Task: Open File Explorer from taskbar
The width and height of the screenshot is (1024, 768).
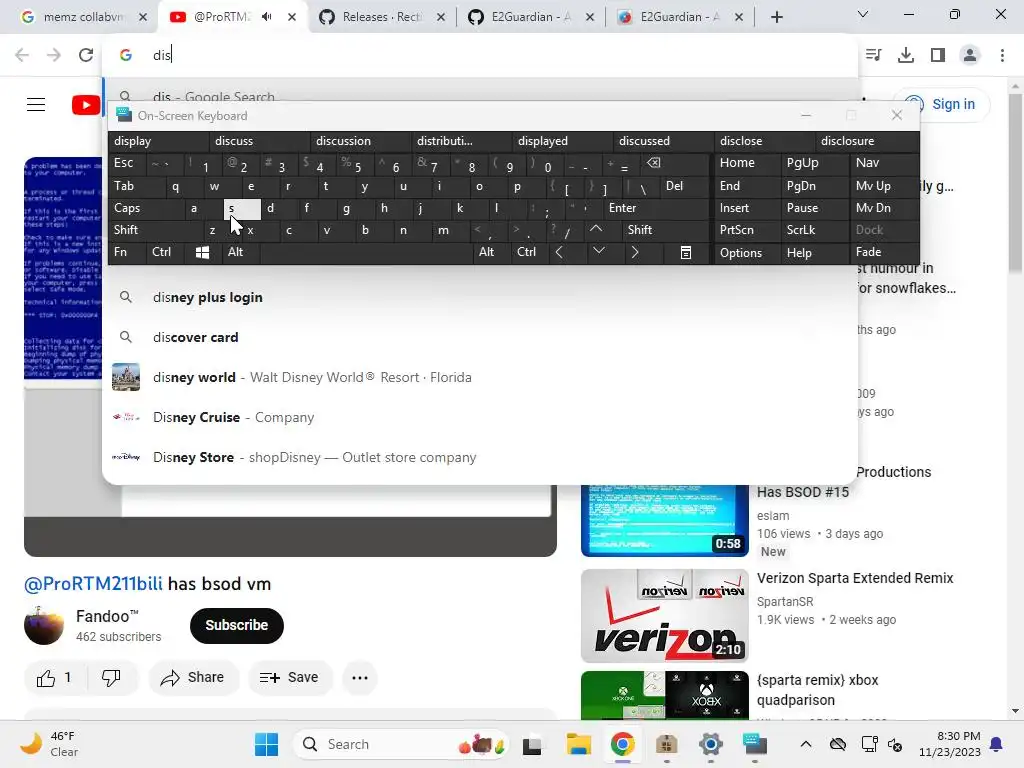Action: 579,744
